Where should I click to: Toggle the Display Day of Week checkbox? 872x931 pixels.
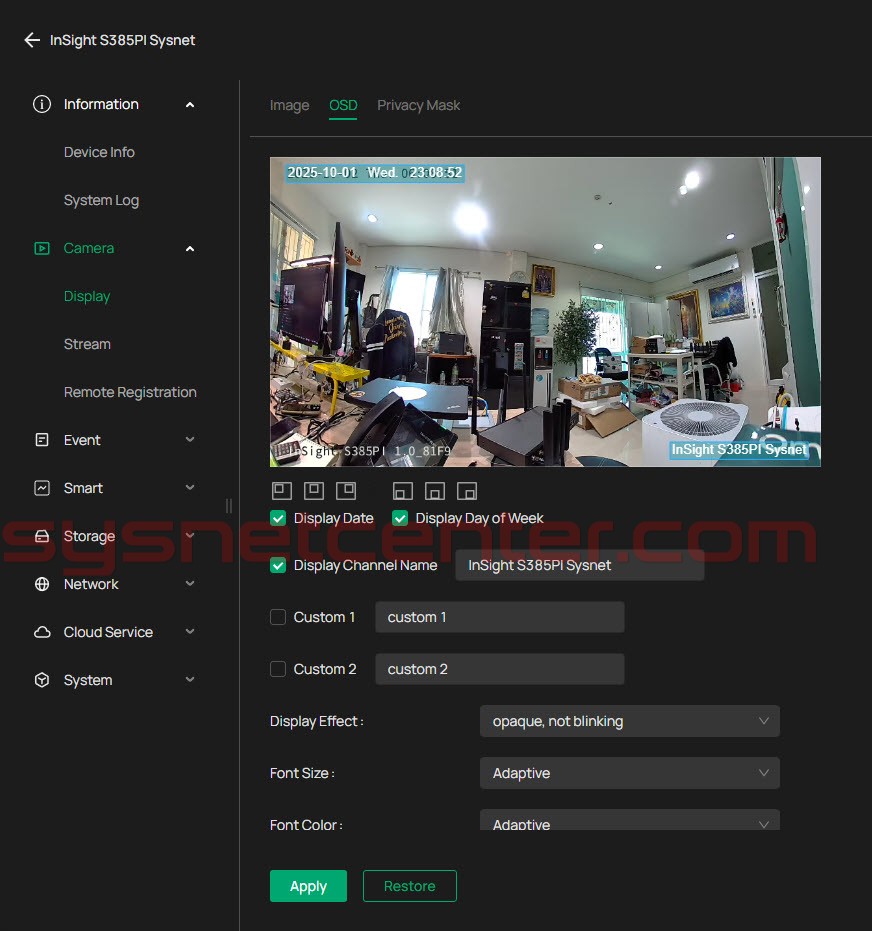[x=400, y=518]
